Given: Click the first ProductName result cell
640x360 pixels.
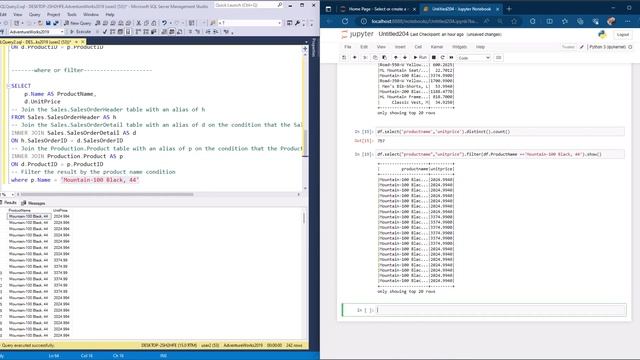Looking at the screenshot, I should [29, 216].
